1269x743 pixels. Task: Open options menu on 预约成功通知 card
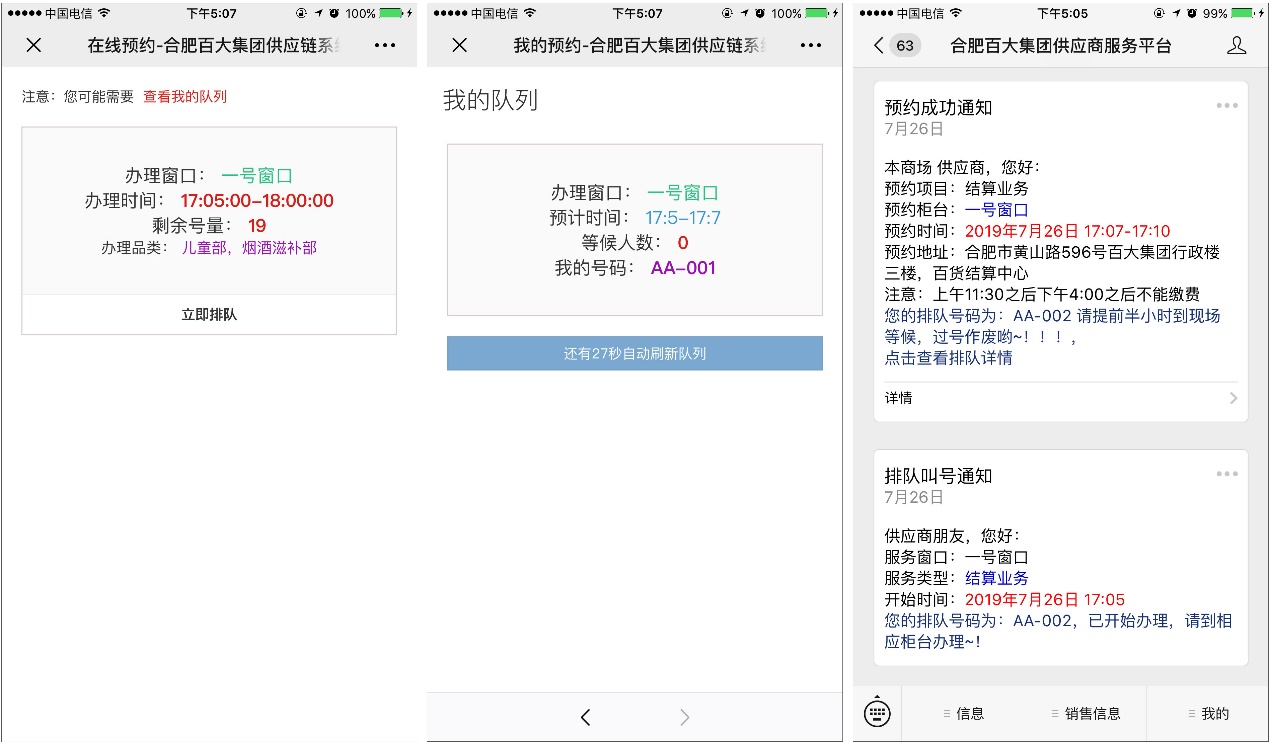click(1227, 106)
